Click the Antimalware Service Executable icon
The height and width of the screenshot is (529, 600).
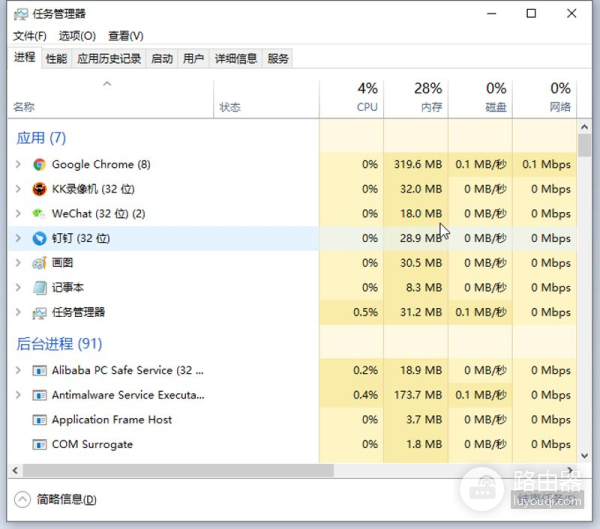click(x=39, y=395)
